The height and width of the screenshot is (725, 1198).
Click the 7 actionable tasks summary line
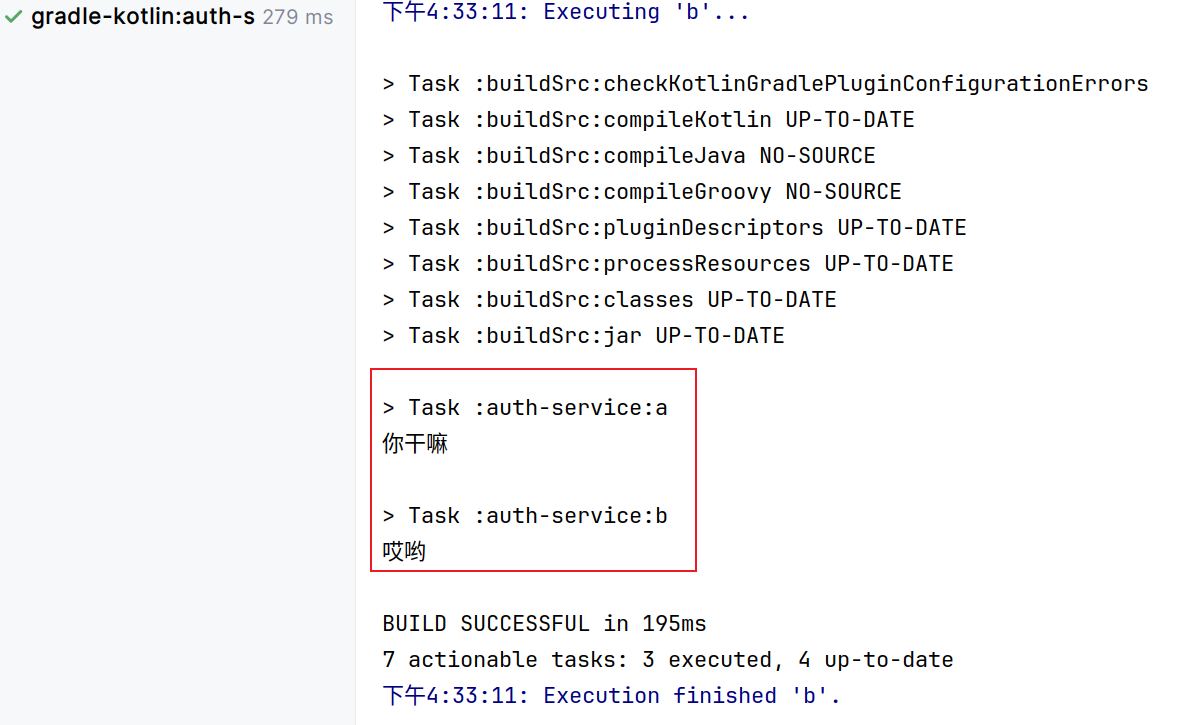pos(668,660)
